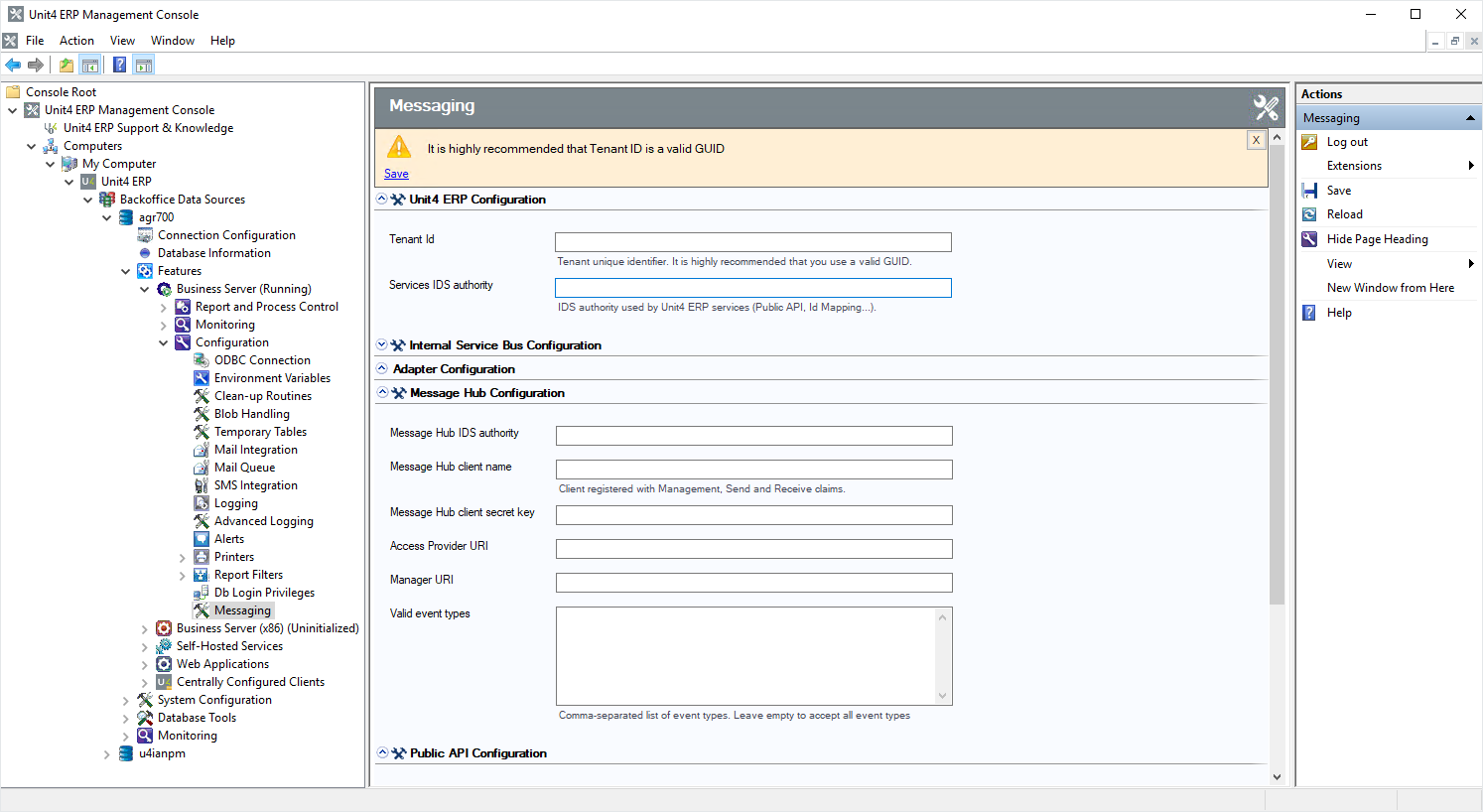Click Message Hub client name field
Image resolution: width=1483 pixels, height=812 pixels.
tap(753, 470)
